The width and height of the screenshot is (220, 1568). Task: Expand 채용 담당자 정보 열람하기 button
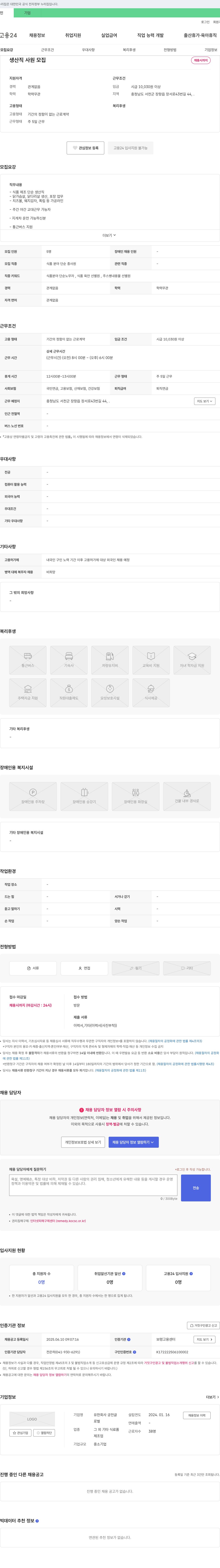coord(134,1142)
